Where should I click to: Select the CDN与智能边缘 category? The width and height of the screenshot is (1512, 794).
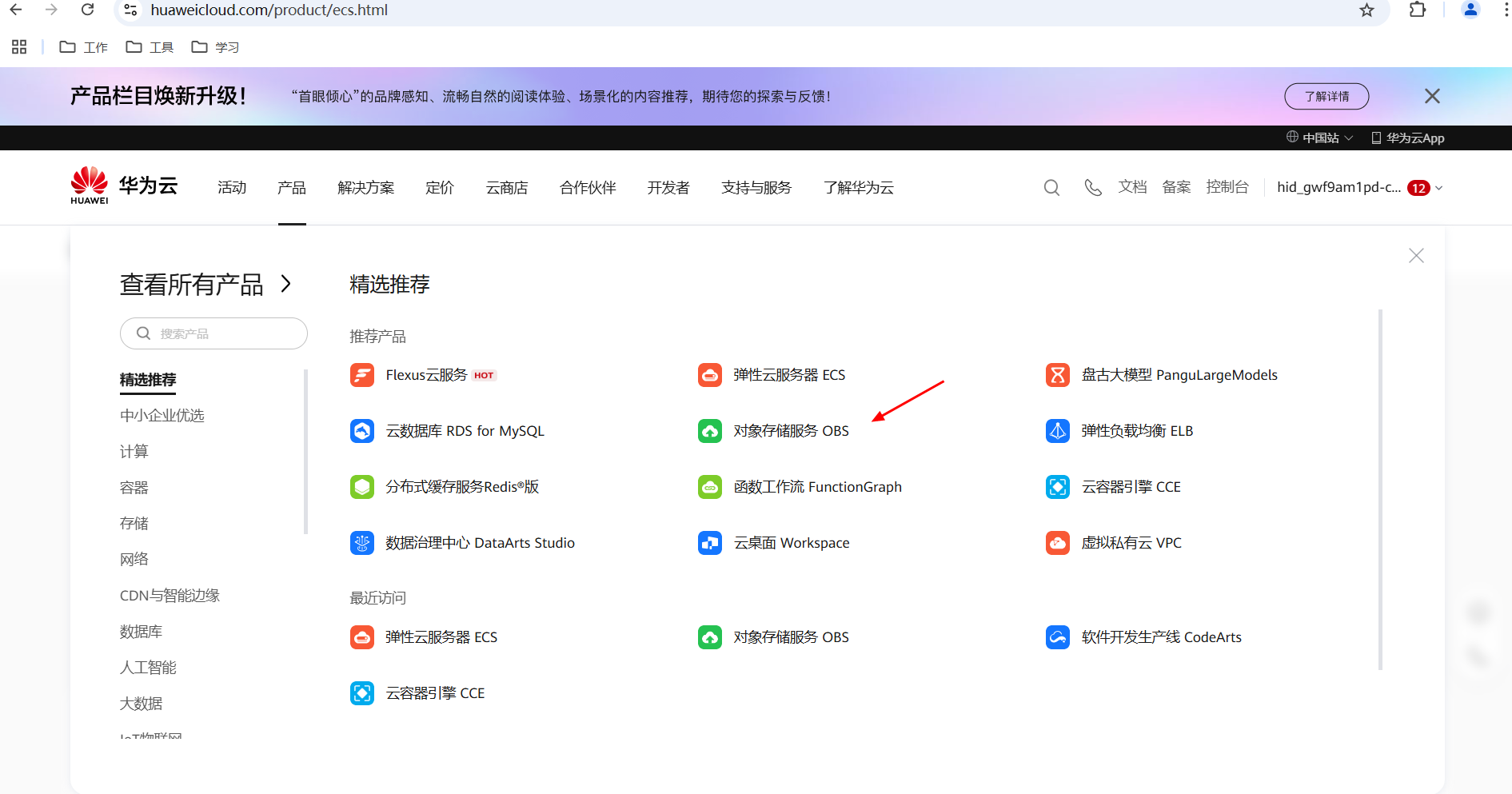pyautogui.click(x=170, y=596)
